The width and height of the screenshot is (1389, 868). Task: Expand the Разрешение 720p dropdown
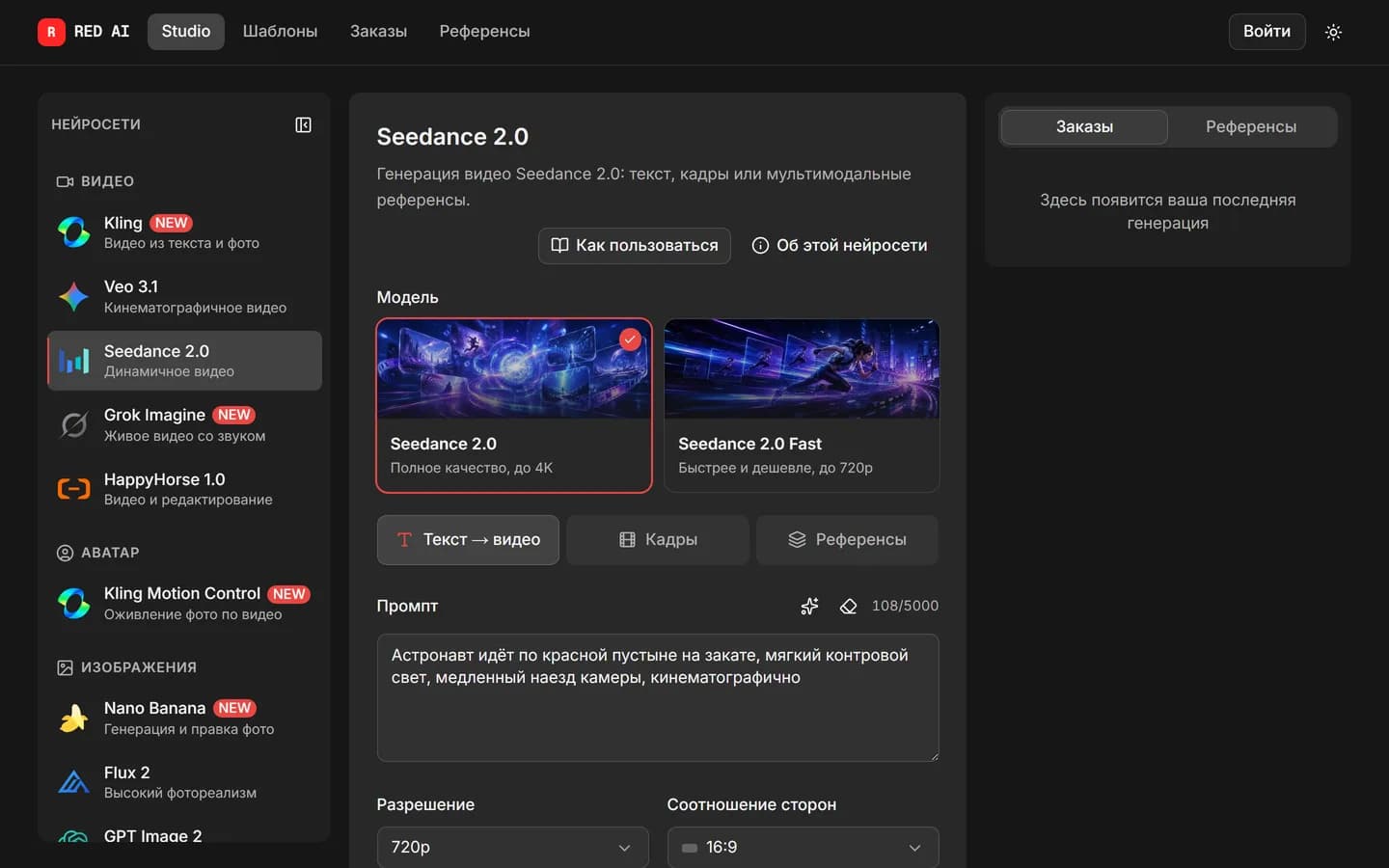click(513, 847)
